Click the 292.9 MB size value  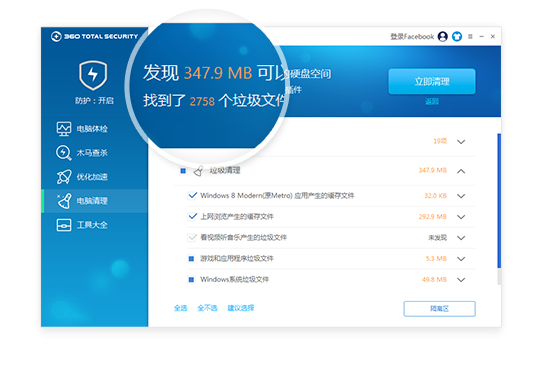433,217
